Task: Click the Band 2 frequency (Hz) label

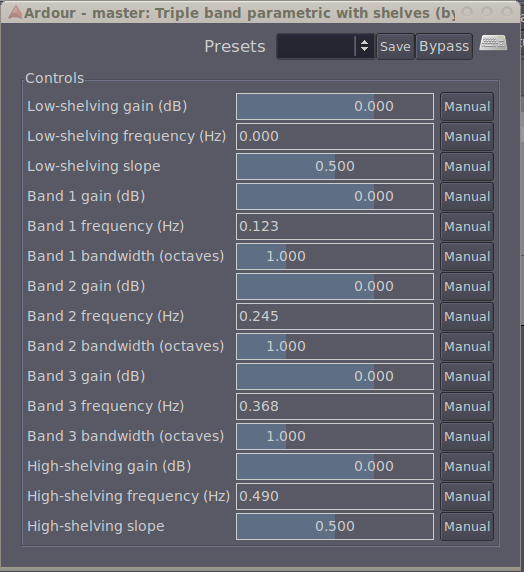Action: click(105, 316)
